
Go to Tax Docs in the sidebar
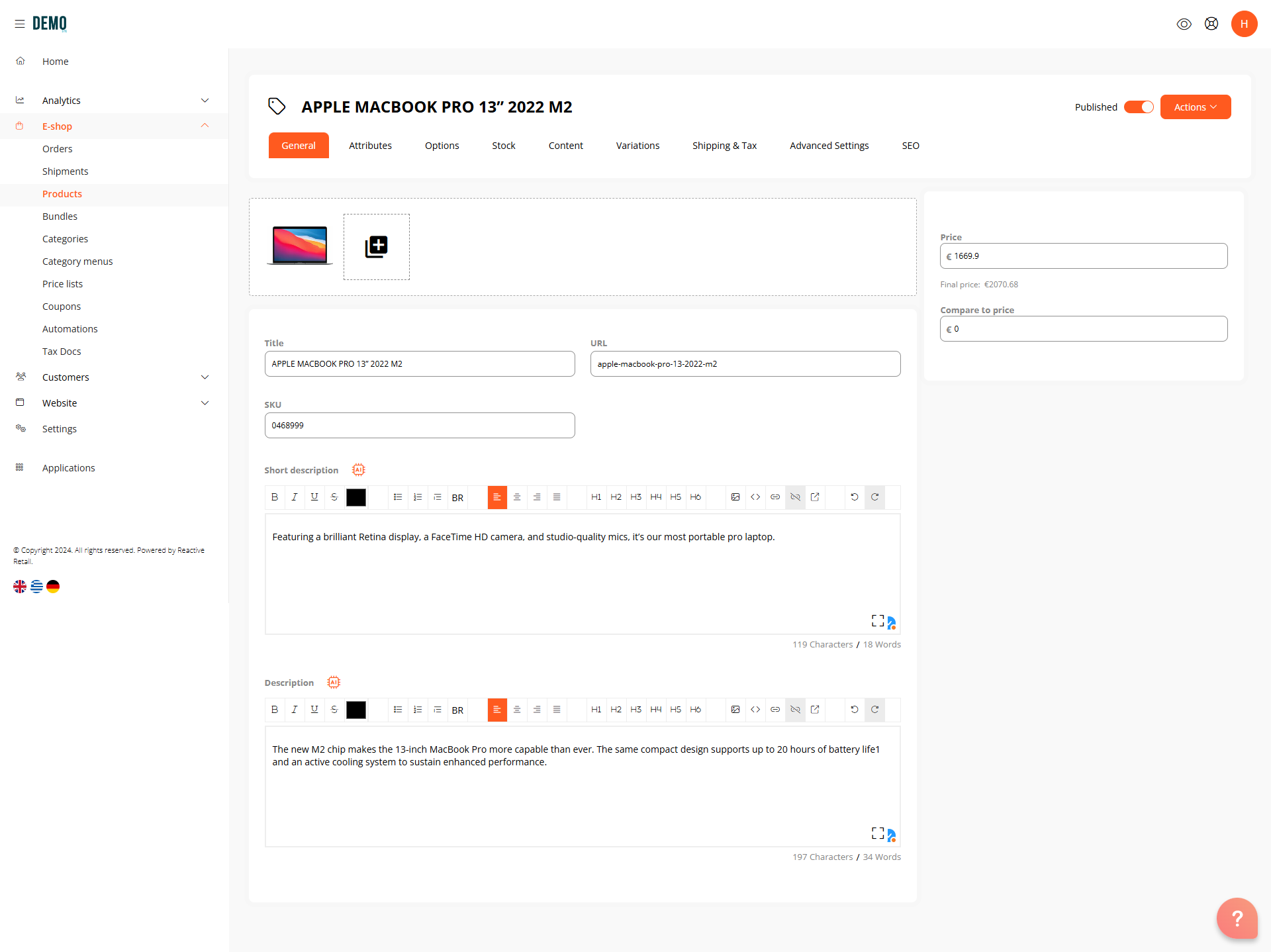point(62,352)
